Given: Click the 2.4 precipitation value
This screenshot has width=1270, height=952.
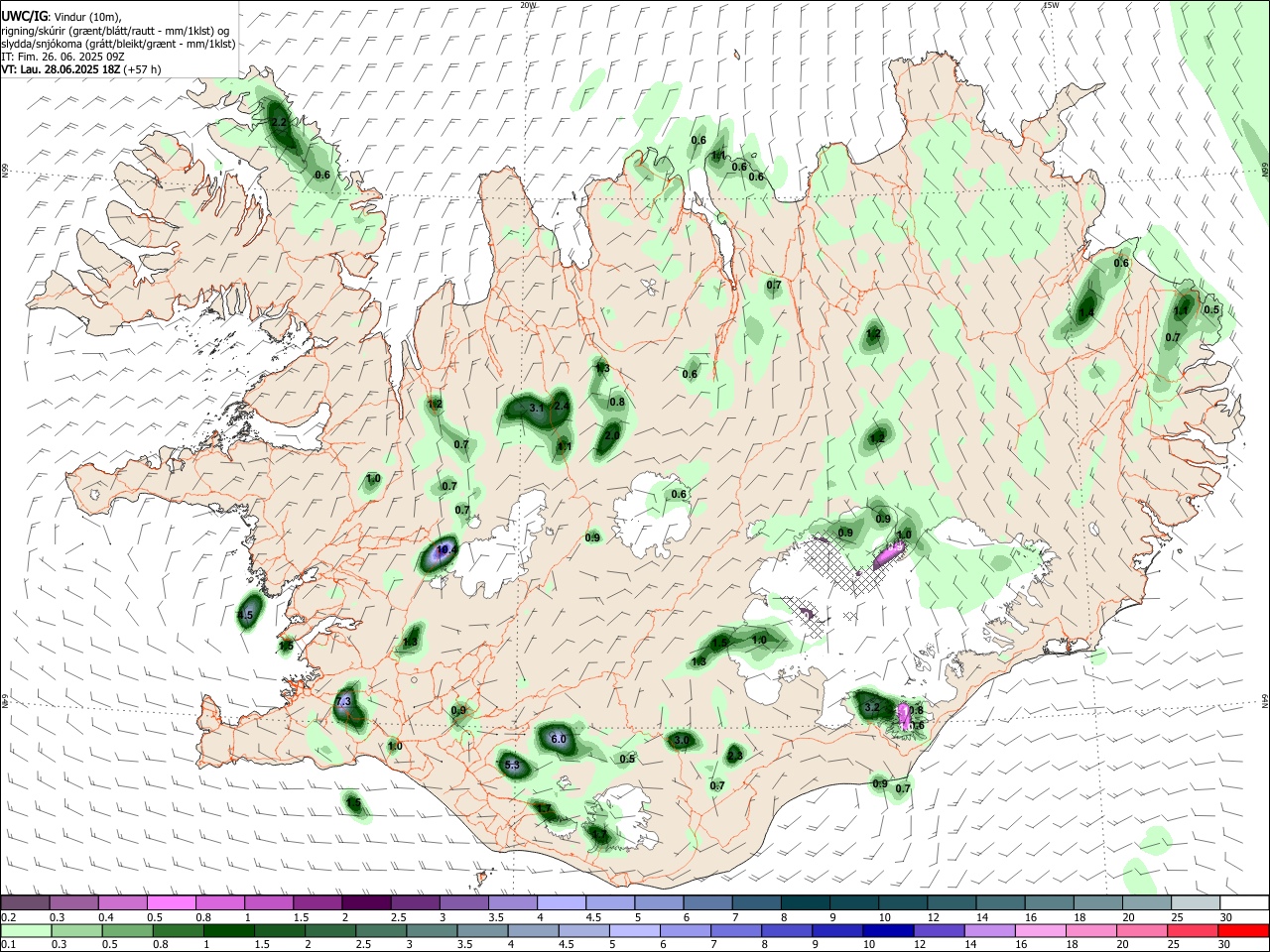Looking at the screenshot, I should [562, 406].
